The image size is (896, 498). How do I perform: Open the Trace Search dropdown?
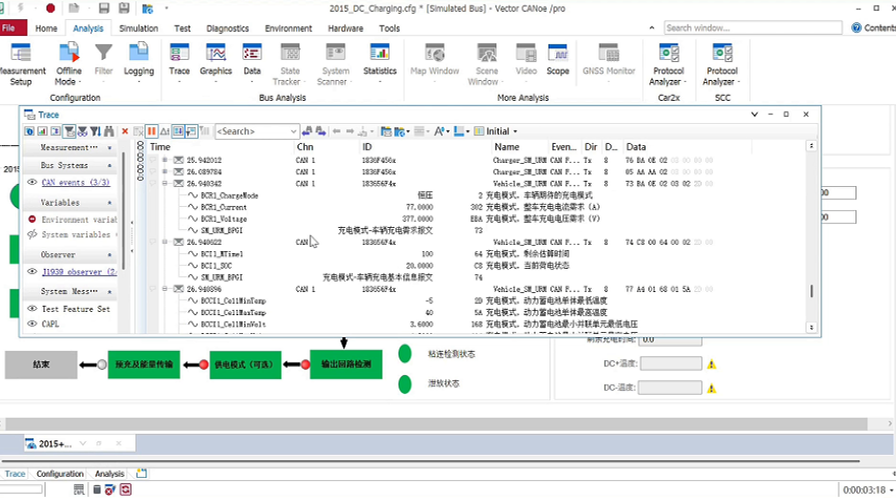click(x=293, y=131)
